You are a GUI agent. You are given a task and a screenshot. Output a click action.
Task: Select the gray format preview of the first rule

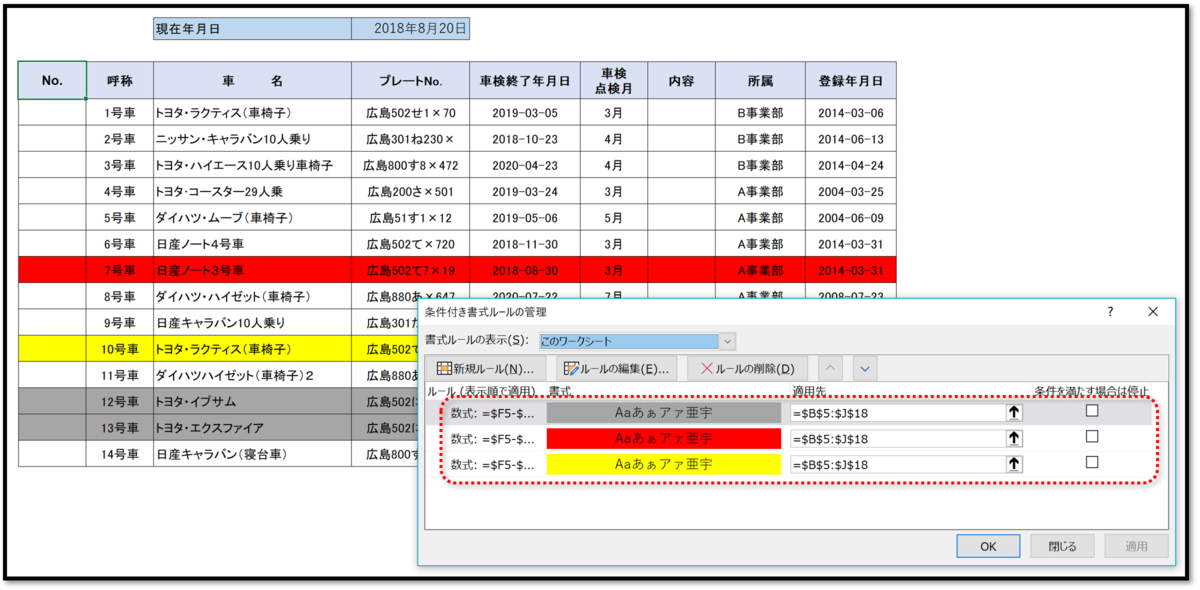[x=663, y=412]
